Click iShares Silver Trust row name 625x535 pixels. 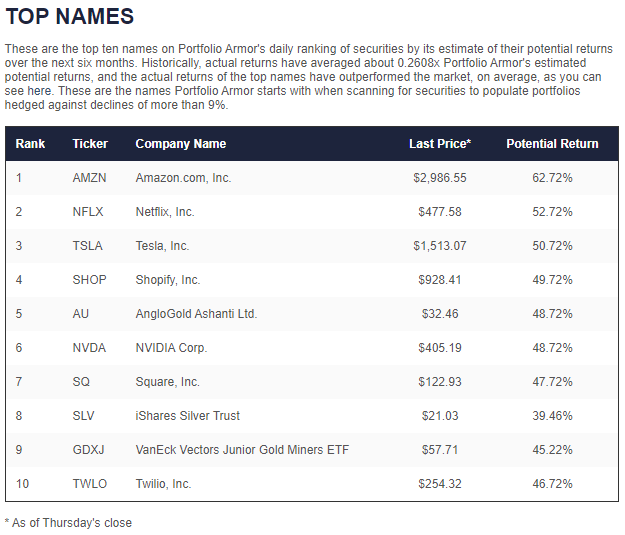click(x=188, y=416)
